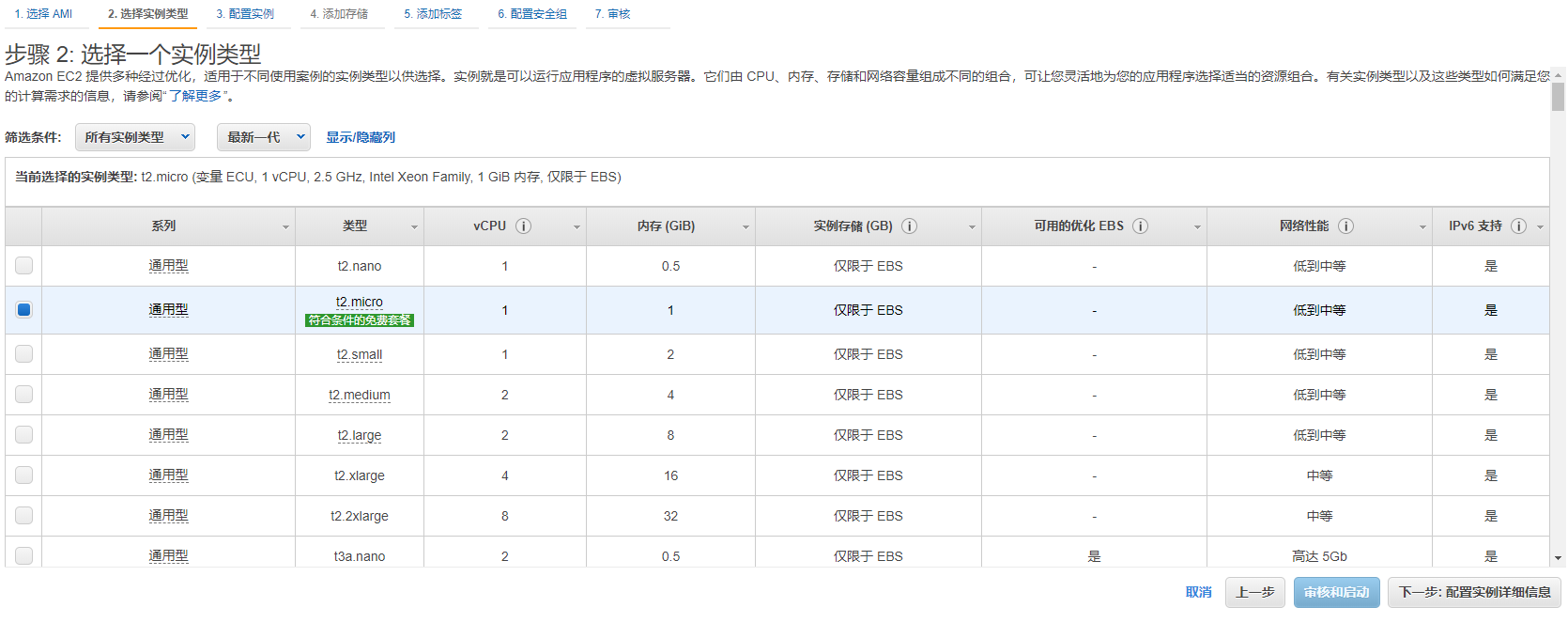Open the vCPU column sort arrow
Viewport: 1568px width, 623px height.
pyautogui.click(x=576, y=227)
